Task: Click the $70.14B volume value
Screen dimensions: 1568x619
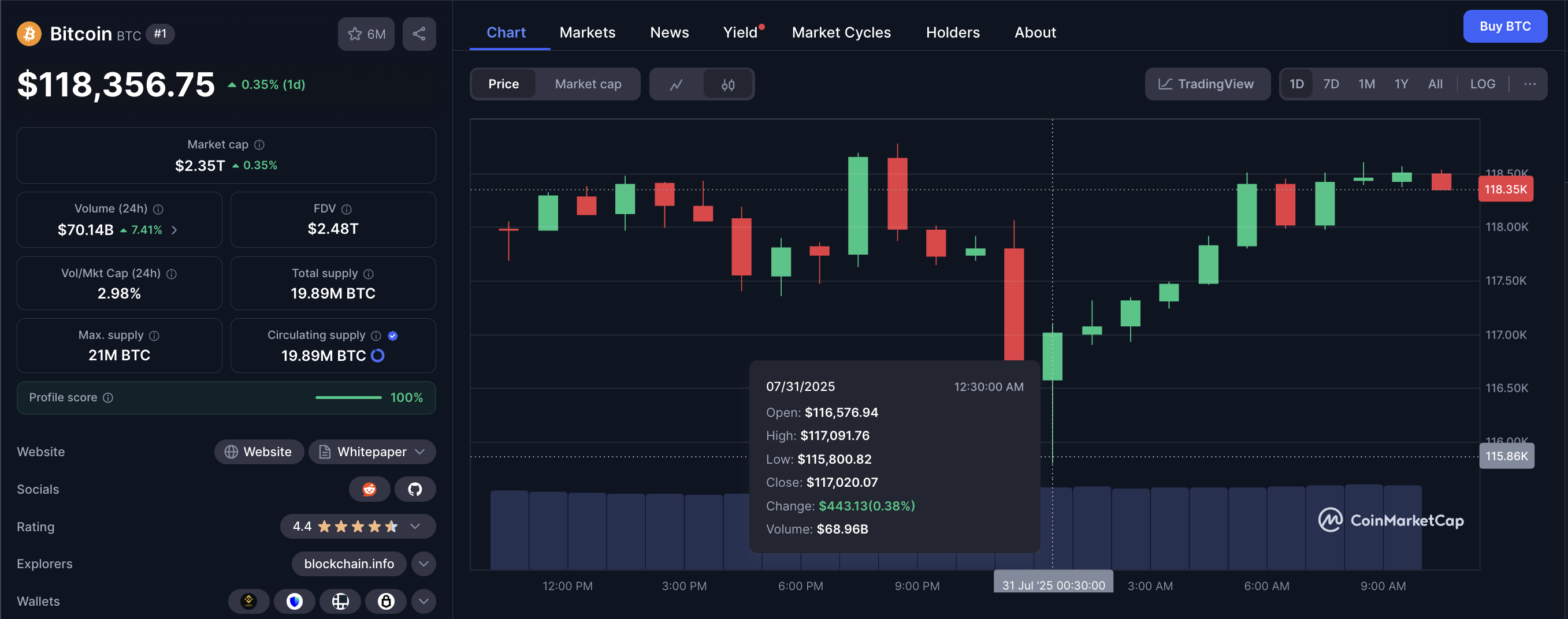Action: pos(86,230)
